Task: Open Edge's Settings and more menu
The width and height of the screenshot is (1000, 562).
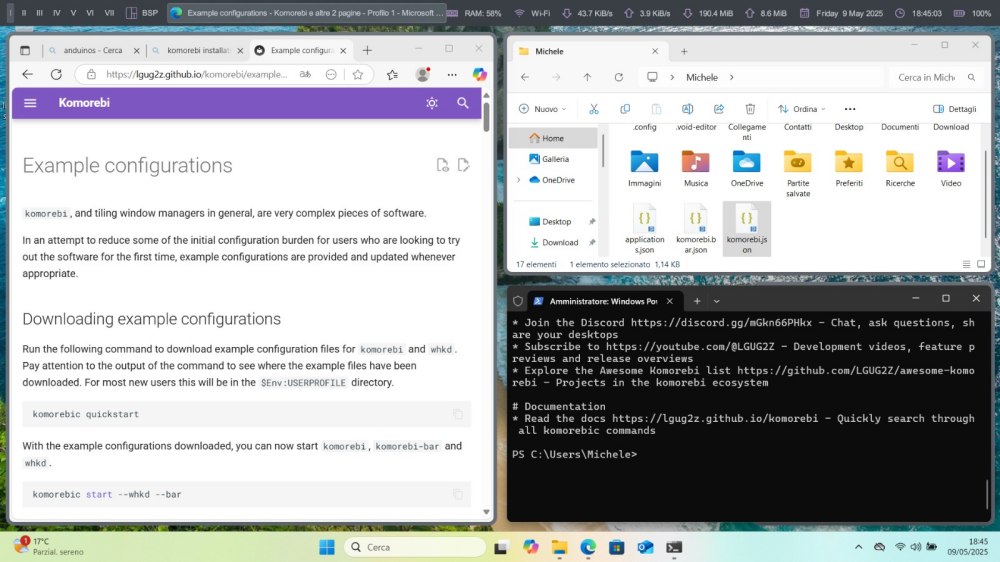Action: [x=452, y=75]
